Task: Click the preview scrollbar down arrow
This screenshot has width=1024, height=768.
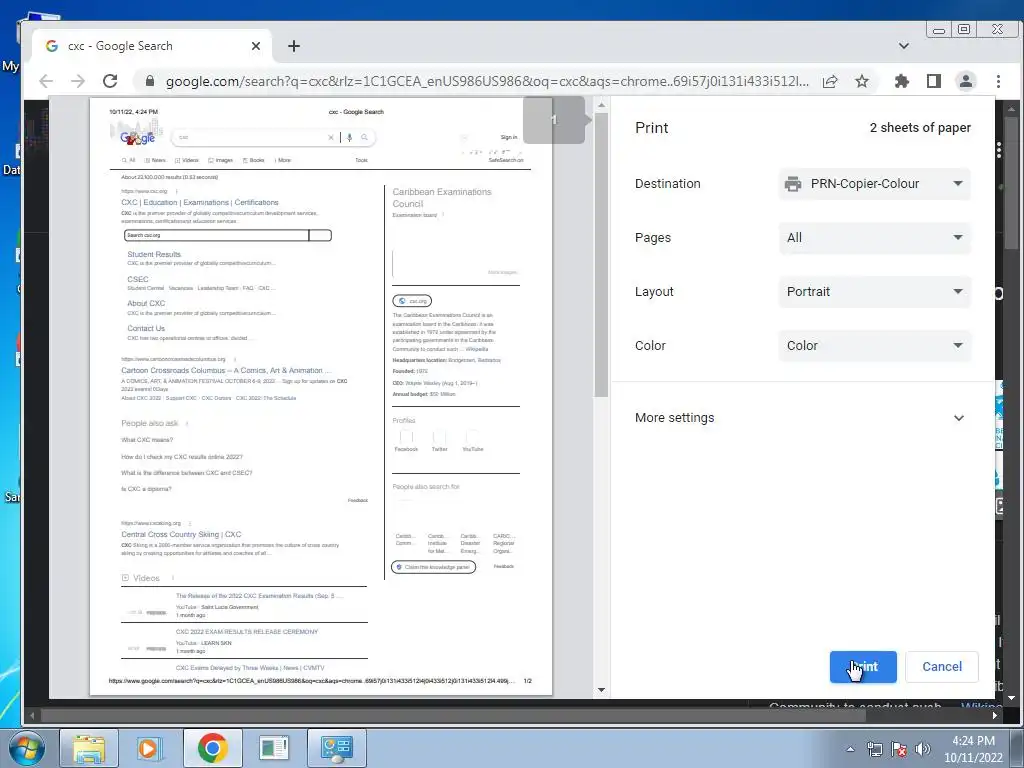Action: 601,690
